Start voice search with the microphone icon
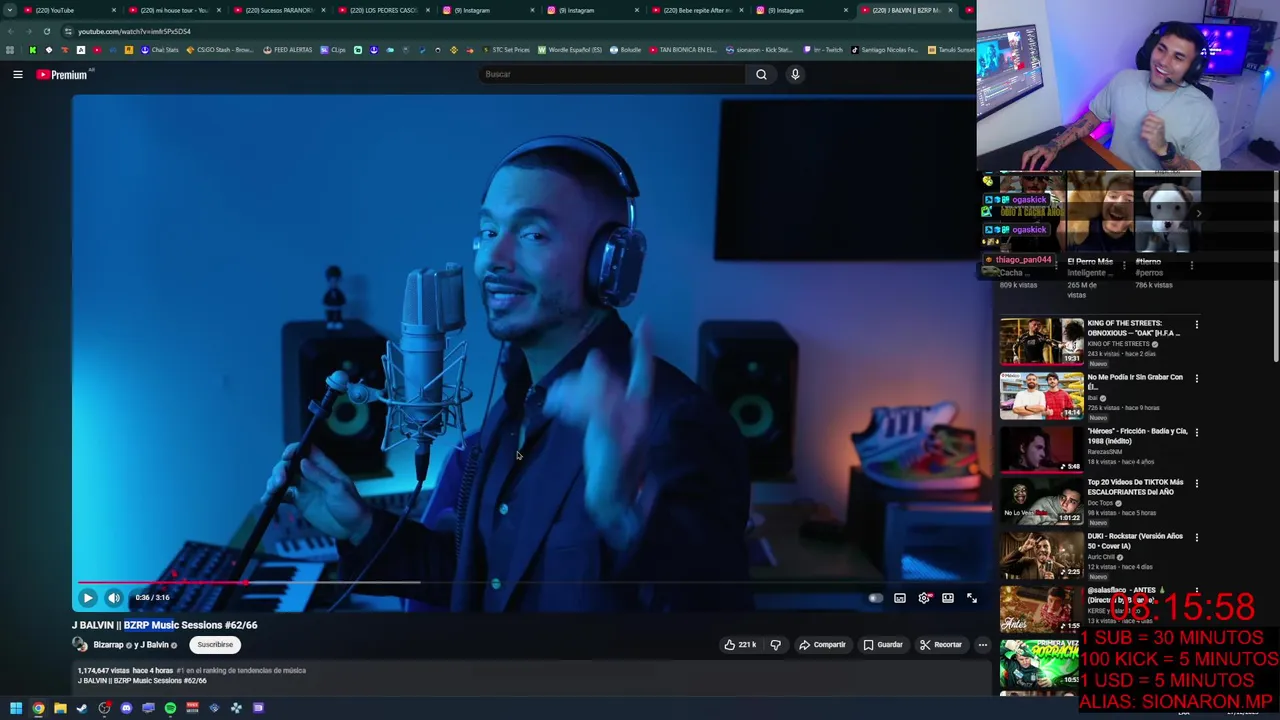1280x720 pixels. pos(795,74)
